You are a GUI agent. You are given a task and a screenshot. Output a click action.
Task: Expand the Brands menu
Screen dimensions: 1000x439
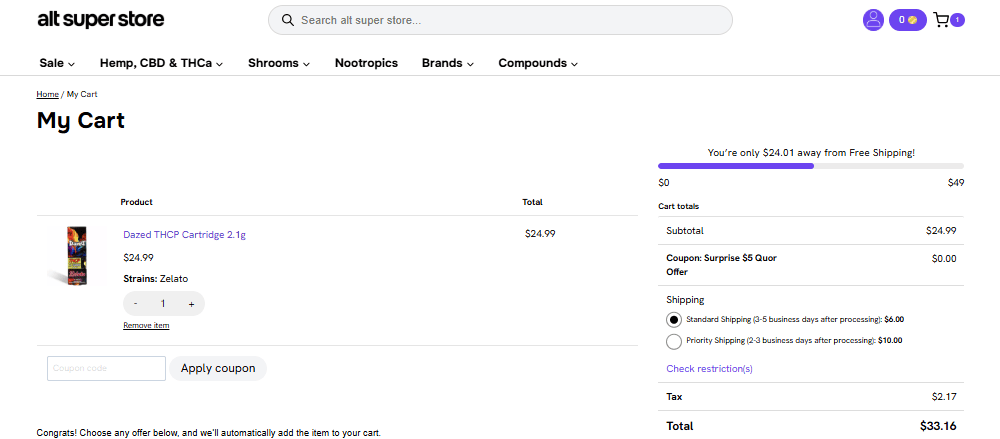click(448, 63)
